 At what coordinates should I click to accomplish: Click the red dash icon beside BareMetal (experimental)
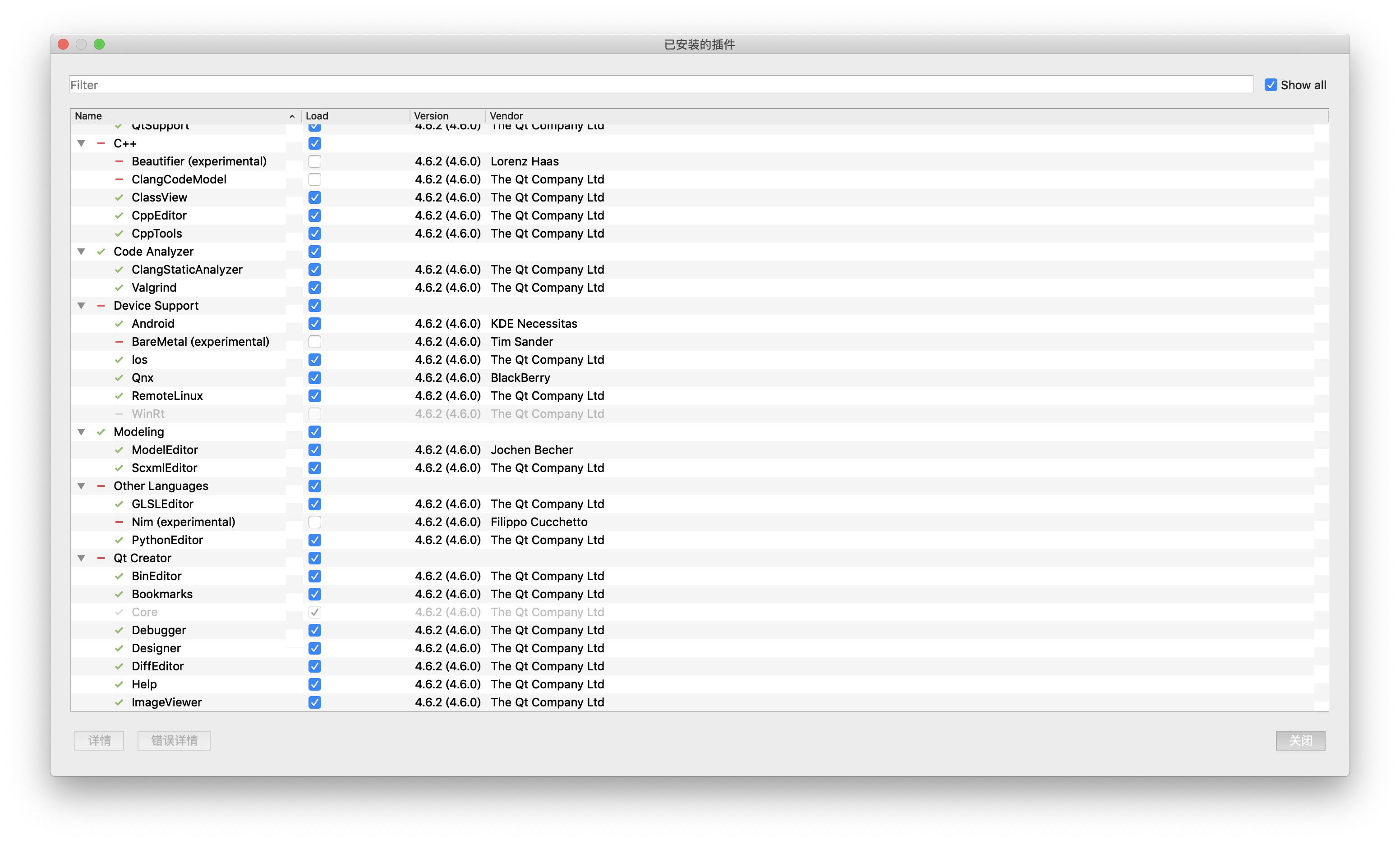(x=119, y=342)
